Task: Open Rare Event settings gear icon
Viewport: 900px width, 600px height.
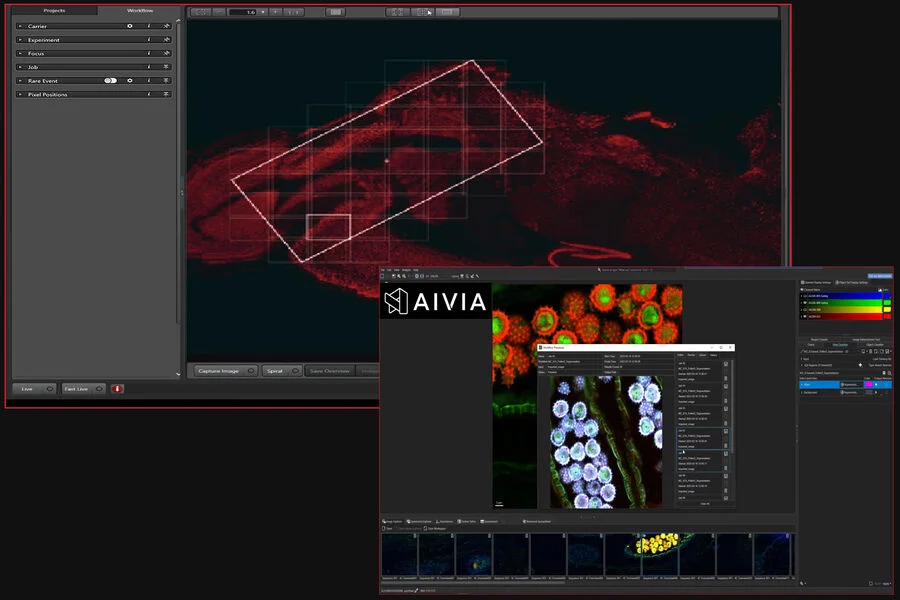Action: [130, 81]
